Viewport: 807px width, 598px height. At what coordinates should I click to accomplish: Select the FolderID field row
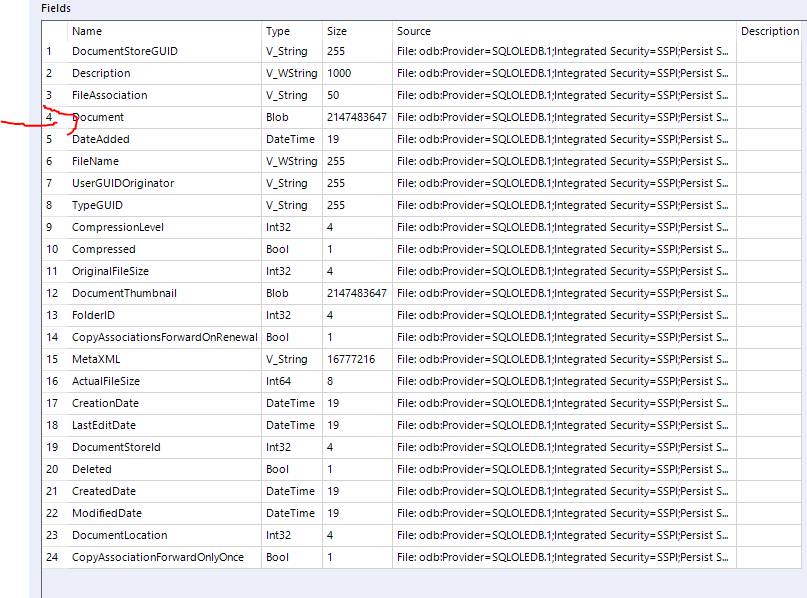coord(93,315)
